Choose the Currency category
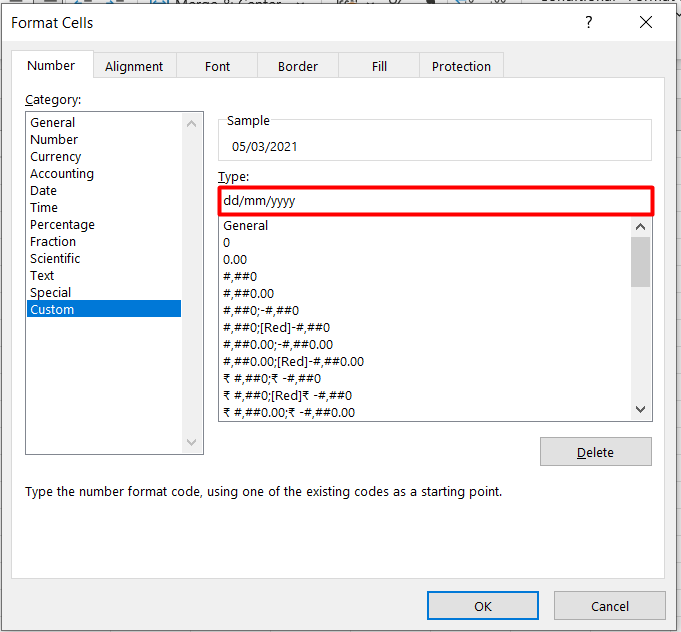The image size is (681, 632). pos(104,156)
